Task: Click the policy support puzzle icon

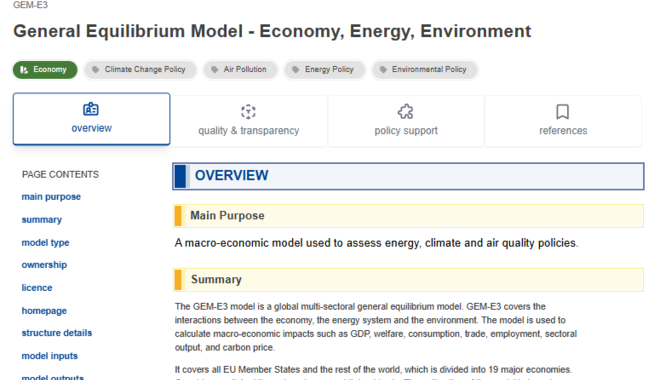Action: tap(406, 112)
